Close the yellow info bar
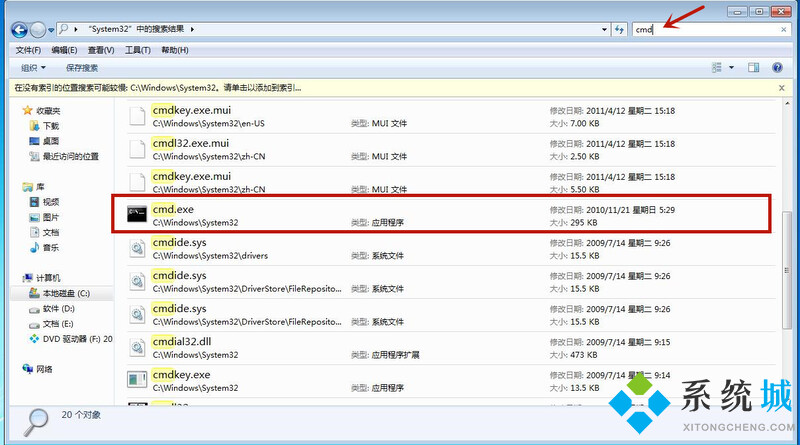This screenshot has width=800, height=445. click(782, 88)
